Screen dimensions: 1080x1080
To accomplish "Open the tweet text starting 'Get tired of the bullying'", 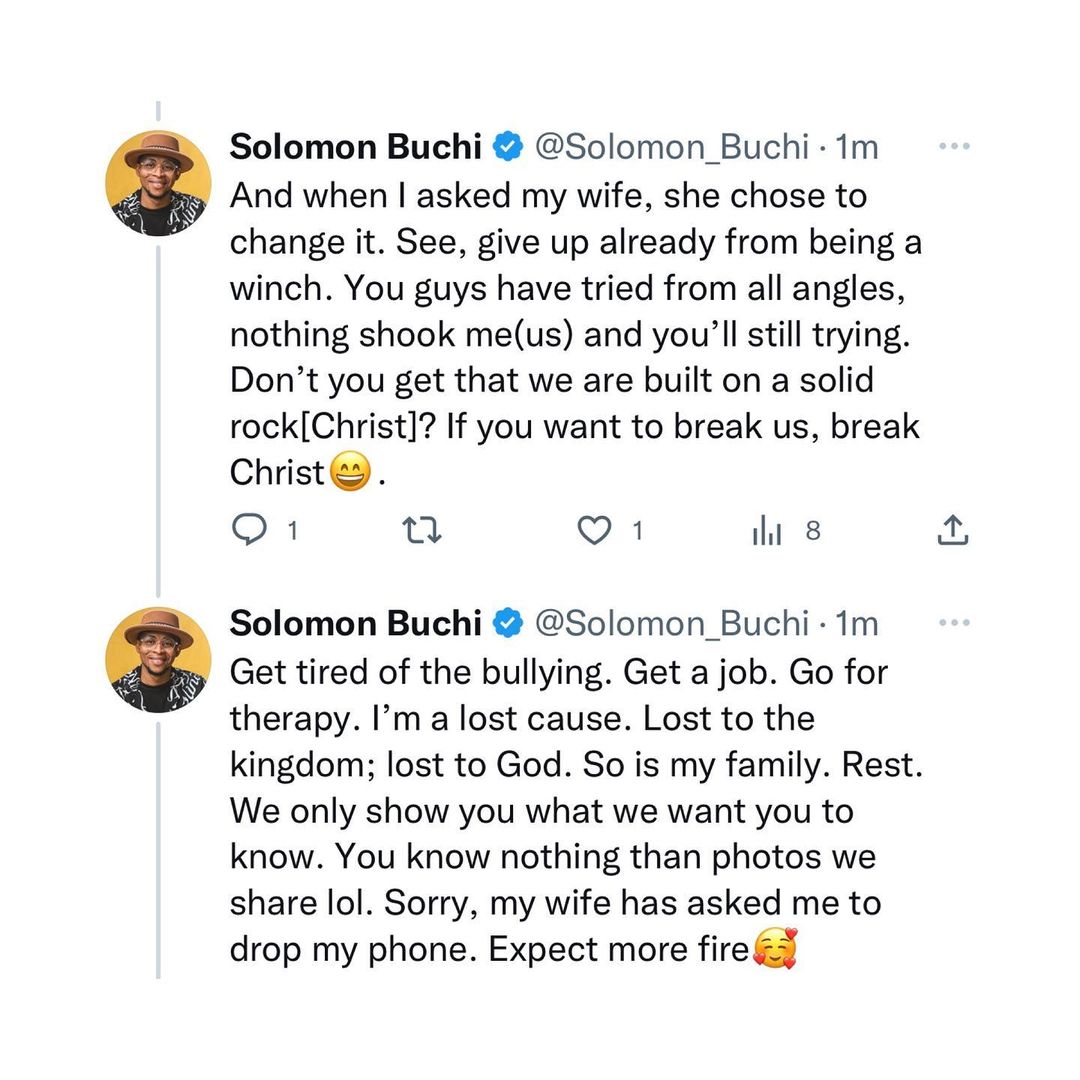I will 560,810.
